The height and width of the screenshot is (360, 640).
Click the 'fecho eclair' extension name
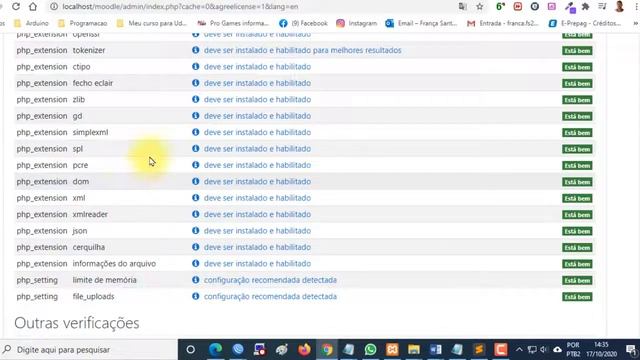tap(93, 83)
